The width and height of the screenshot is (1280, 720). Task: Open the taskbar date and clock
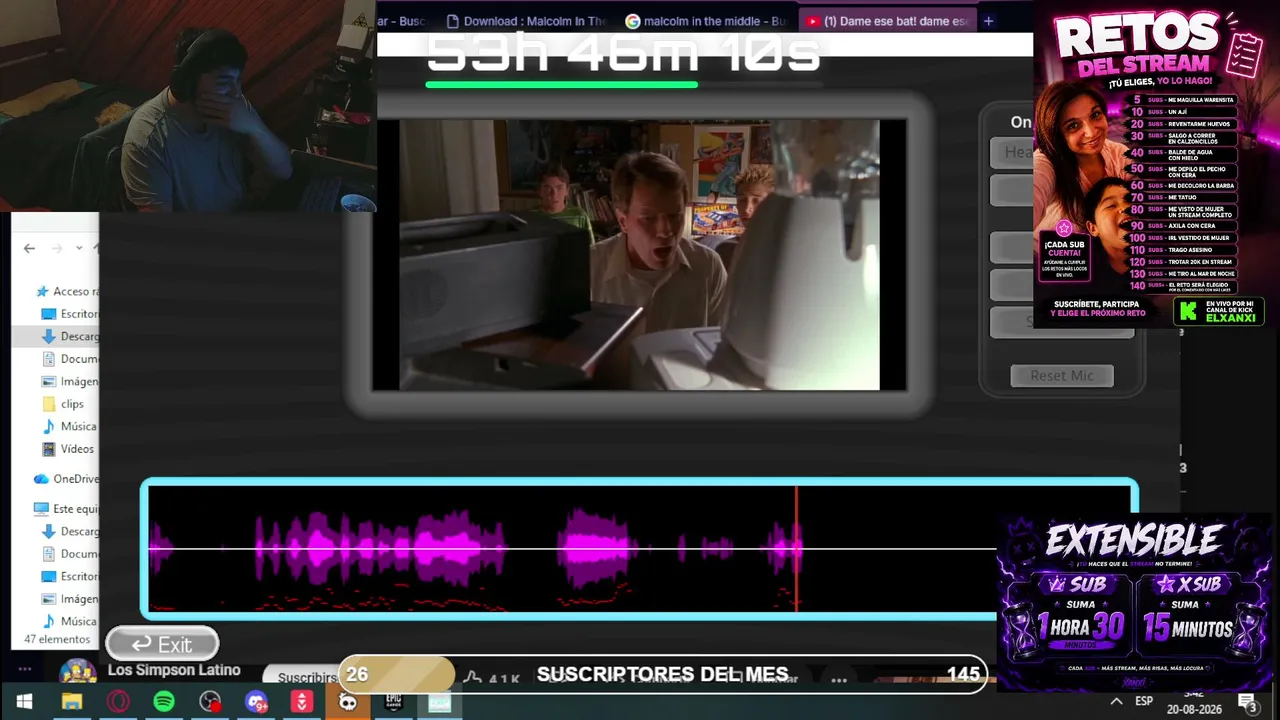tap(1193, 702)
